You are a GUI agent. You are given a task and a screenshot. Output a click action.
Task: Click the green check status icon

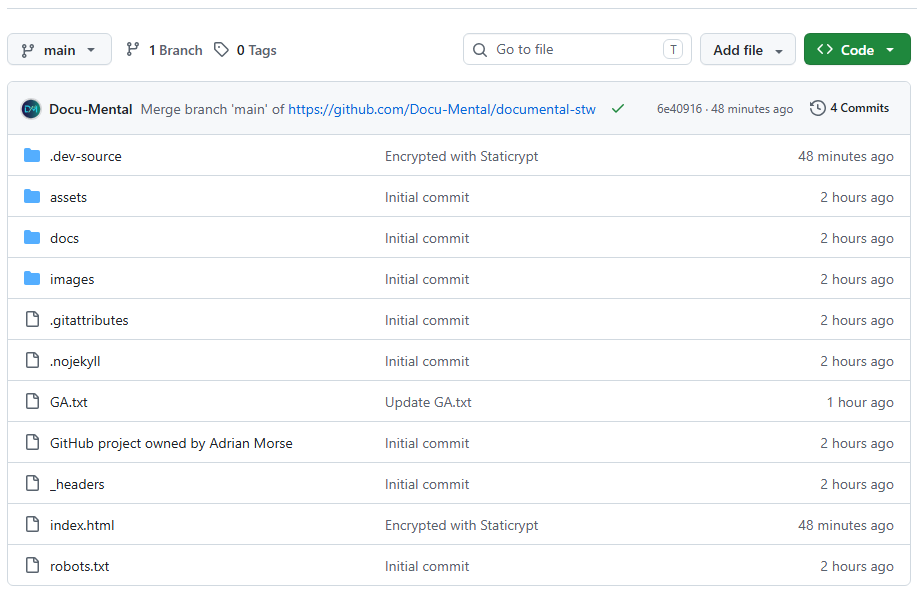pos(618,109)
